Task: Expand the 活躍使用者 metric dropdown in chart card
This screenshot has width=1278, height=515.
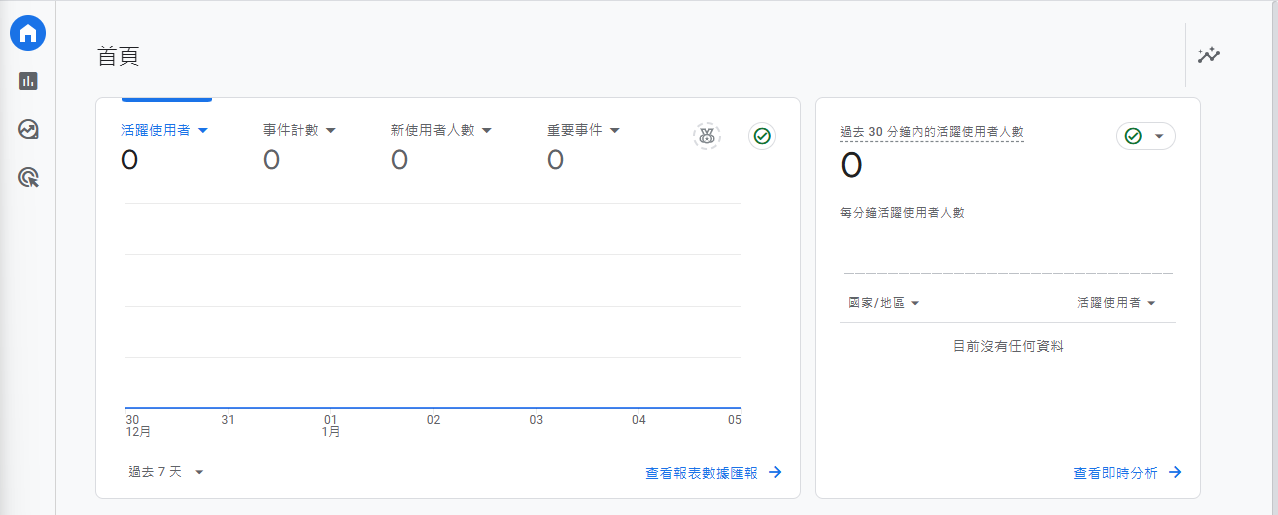Action: click(x=165, y=130)
